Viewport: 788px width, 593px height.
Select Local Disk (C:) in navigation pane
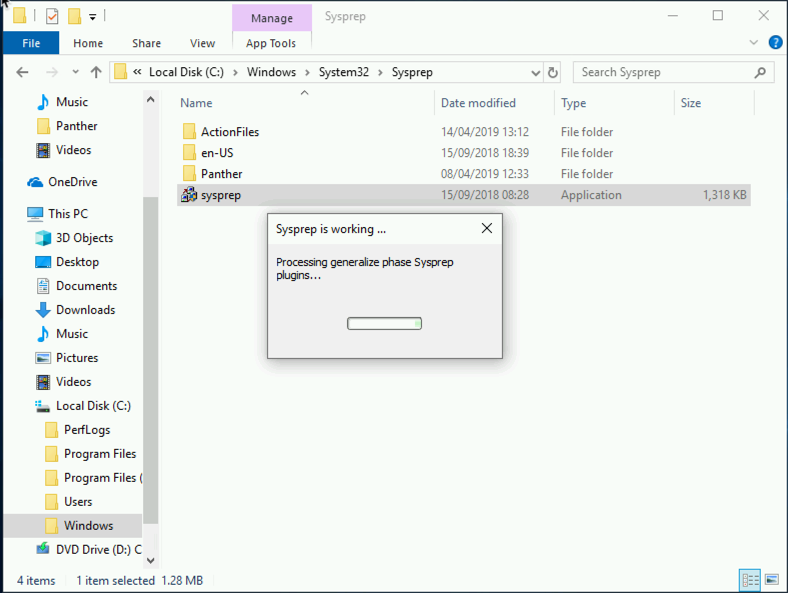coord(93,406)
